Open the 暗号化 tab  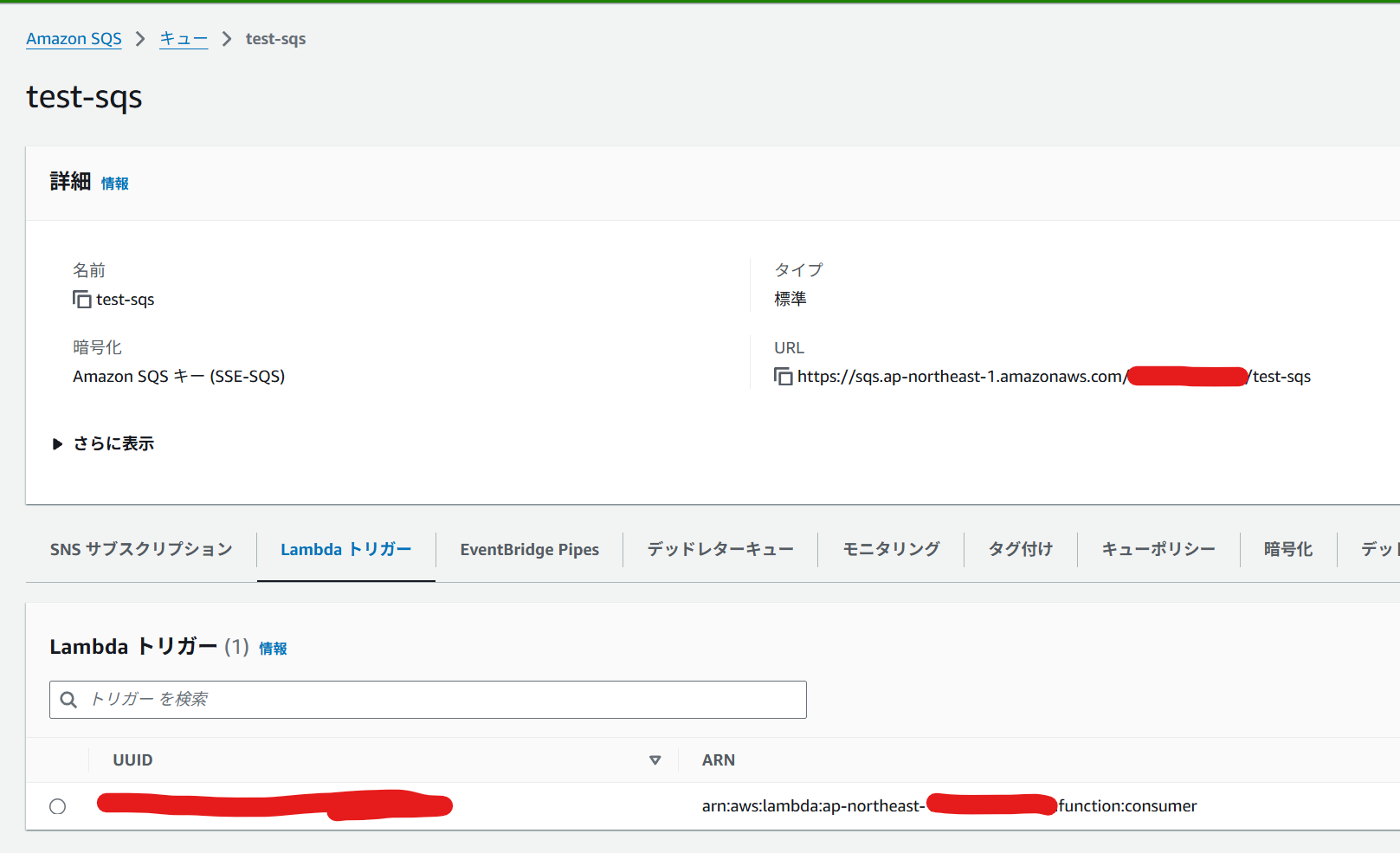(x=1288, y=549)
